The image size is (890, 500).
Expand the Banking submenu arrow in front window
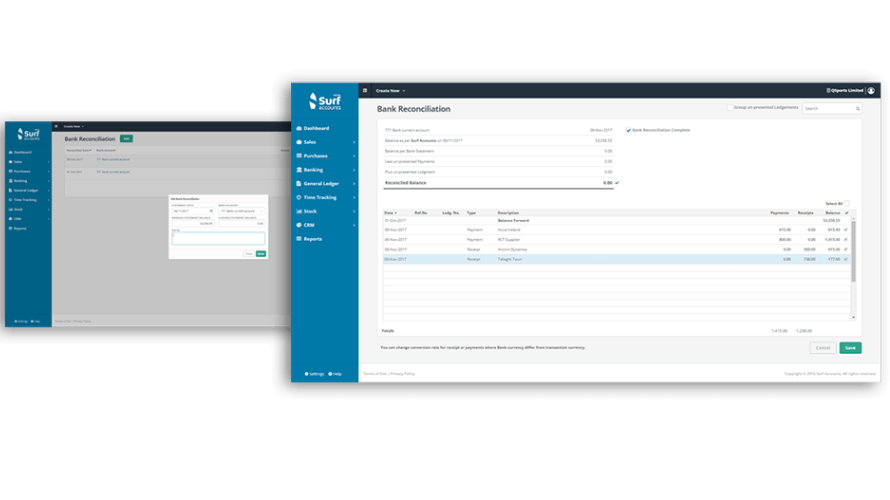pyautogui.click(x=354, y=170)
